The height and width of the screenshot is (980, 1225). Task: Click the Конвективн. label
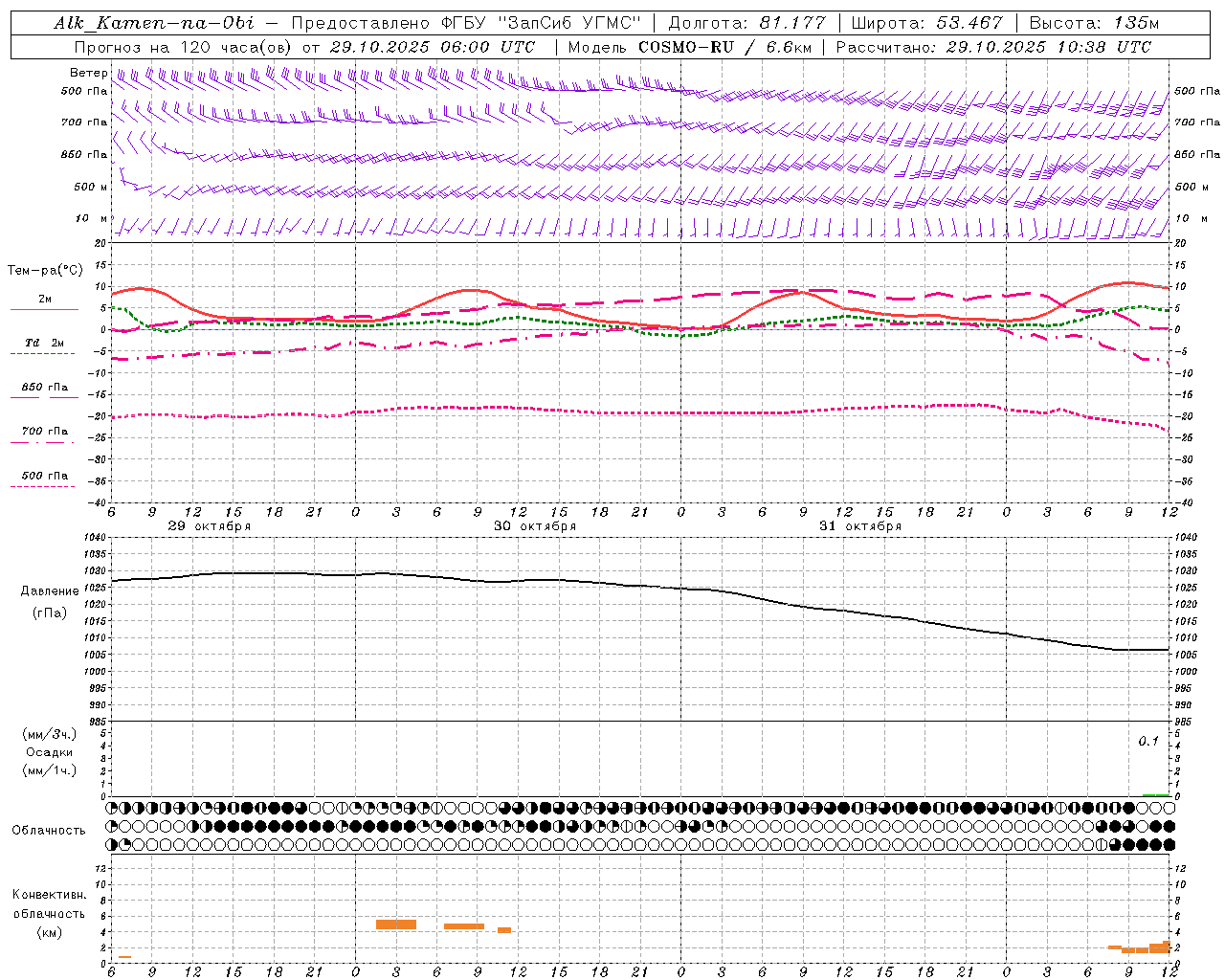(49, 895)
